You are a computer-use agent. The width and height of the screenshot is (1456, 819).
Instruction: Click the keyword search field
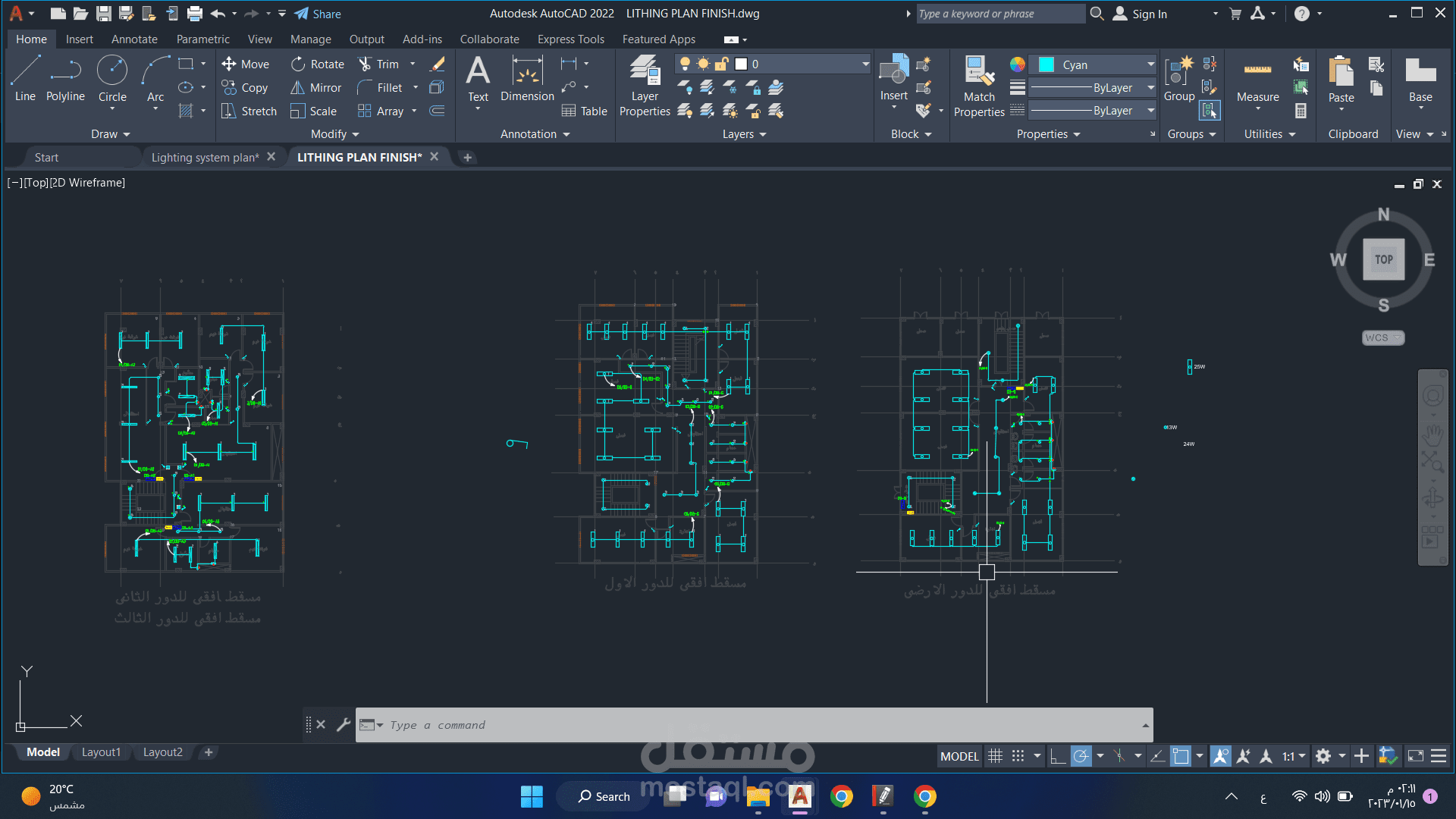(1000, 14)
